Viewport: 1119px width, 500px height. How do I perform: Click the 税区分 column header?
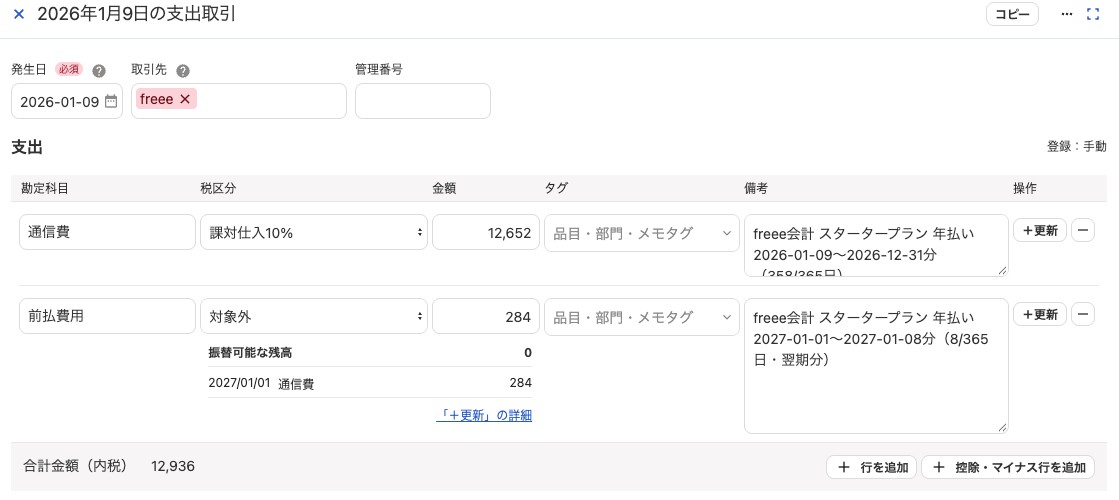click(x=218, y=188)
